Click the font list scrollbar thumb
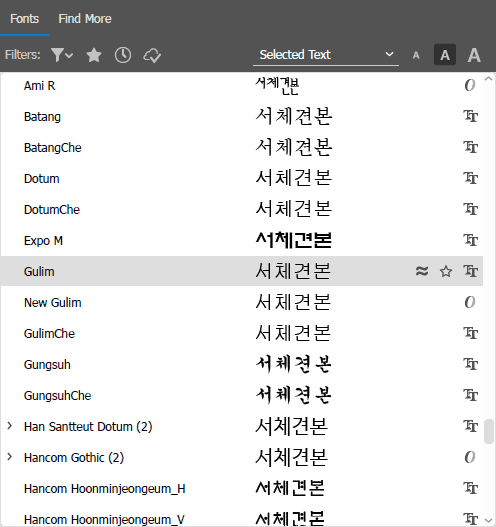 point(489,432)
